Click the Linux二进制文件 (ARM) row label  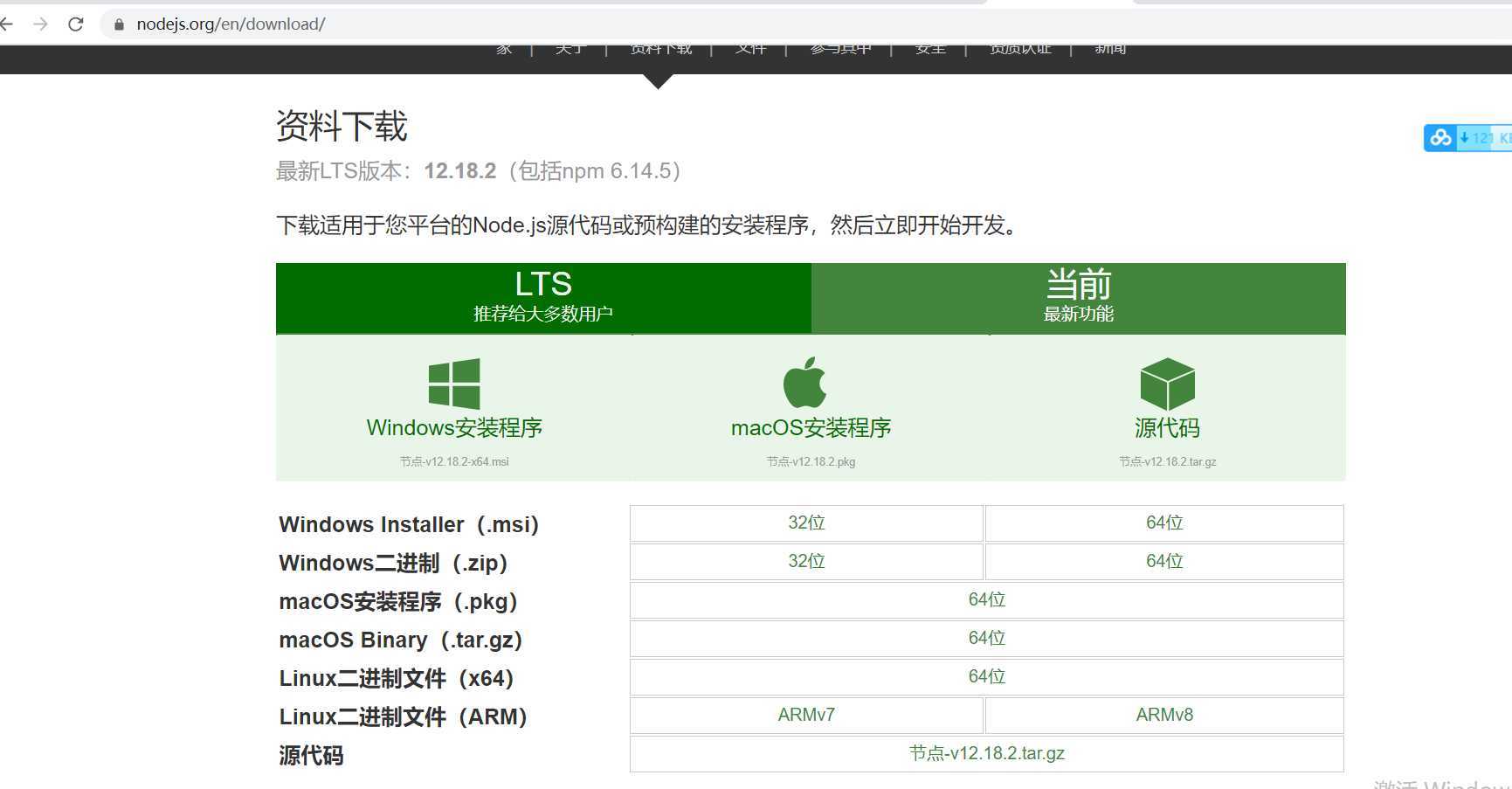[x=404, y=716]
